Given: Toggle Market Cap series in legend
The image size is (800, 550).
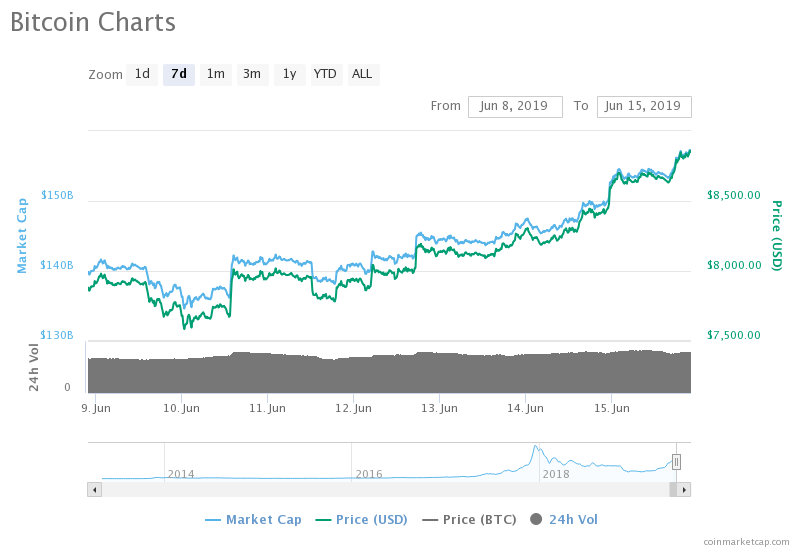Looking at the screenshot, I should [x=253, y=520].
